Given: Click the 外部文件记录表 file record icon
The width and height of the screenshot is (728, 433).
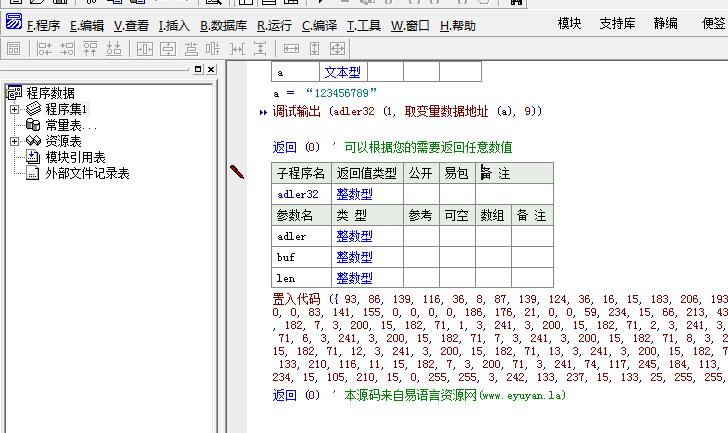Looking at the screenshot, I should click(33, 173).
